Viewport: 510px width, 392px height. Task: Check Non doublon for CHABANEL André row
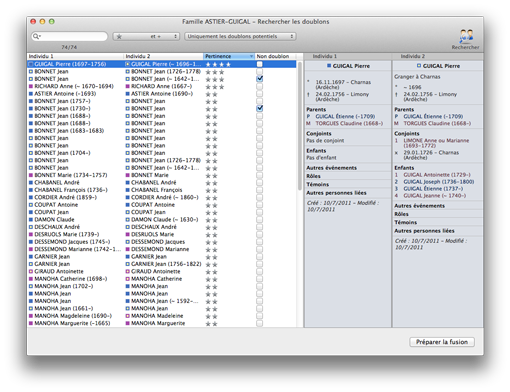point(260,183)
